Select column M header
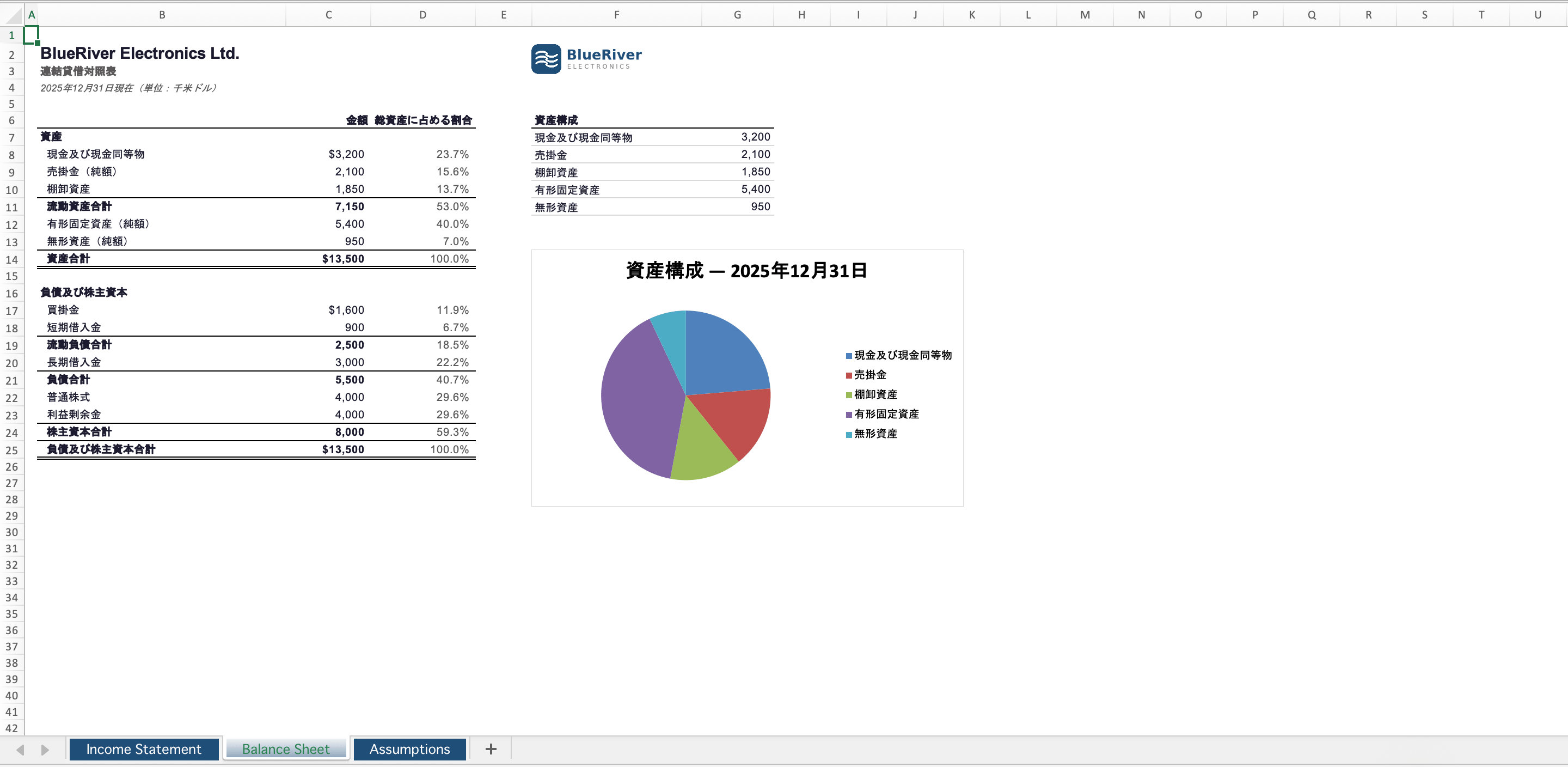The height and width of the screenshot is (767, 1568). [1085, 15]
